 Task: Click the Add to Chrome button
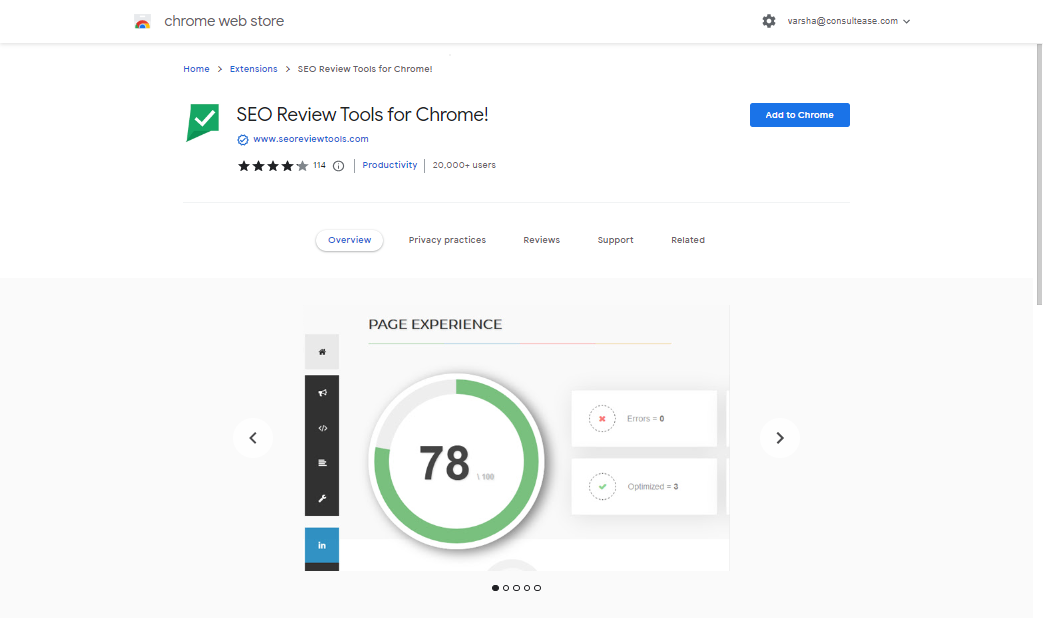[800, 115]
